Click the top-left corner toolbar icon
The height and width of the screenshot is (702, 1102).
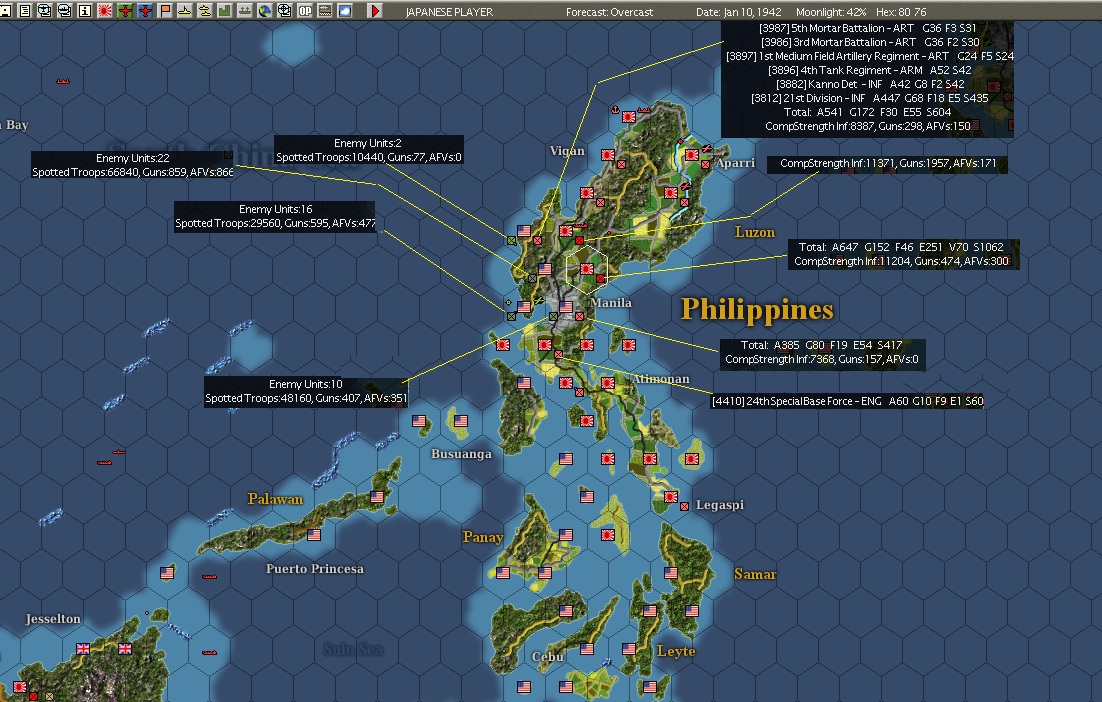coord(5,11)
